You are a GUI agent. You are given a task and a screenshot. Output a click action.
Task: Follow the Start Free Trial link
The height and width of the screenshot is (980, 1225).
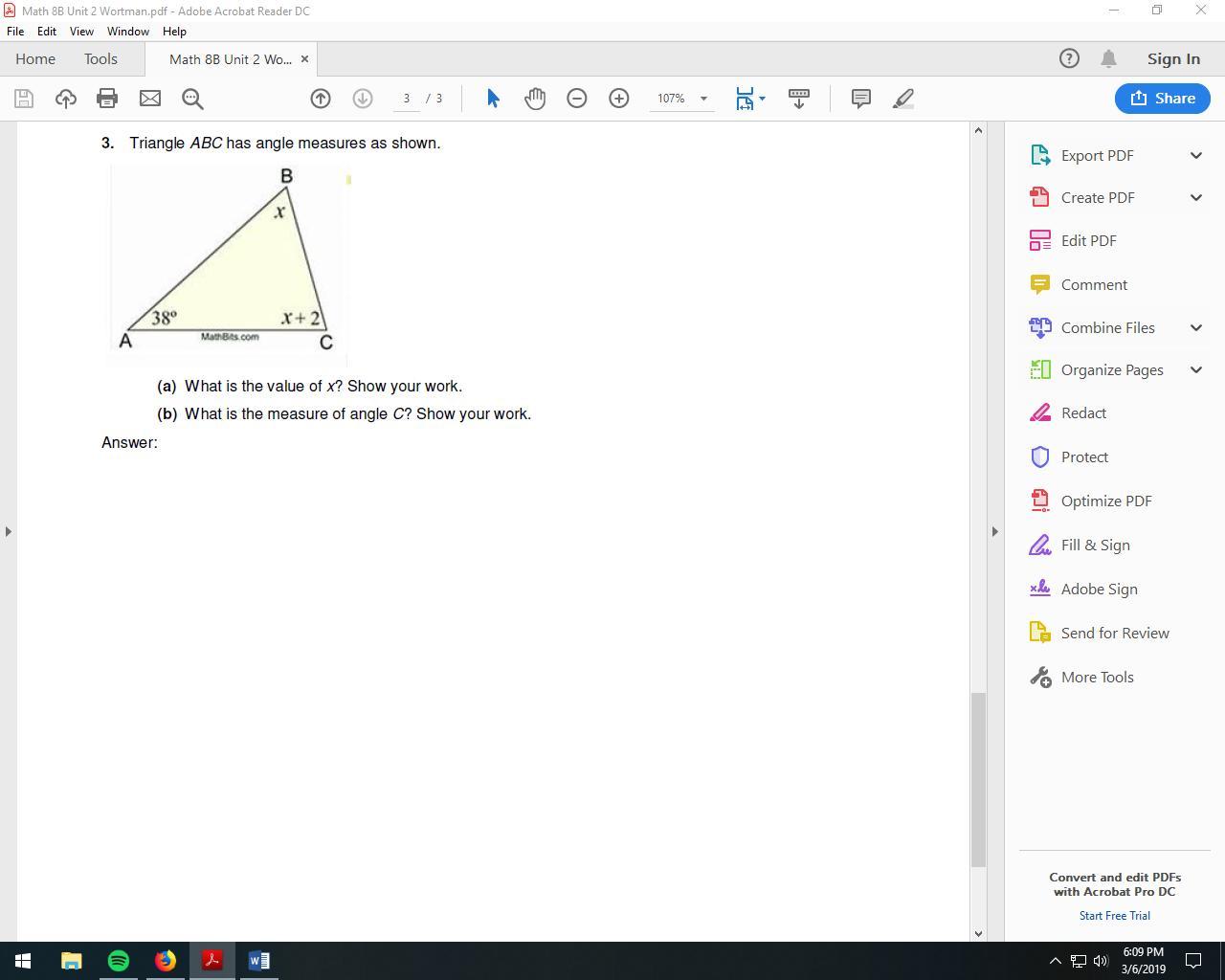click(1114, 915)
